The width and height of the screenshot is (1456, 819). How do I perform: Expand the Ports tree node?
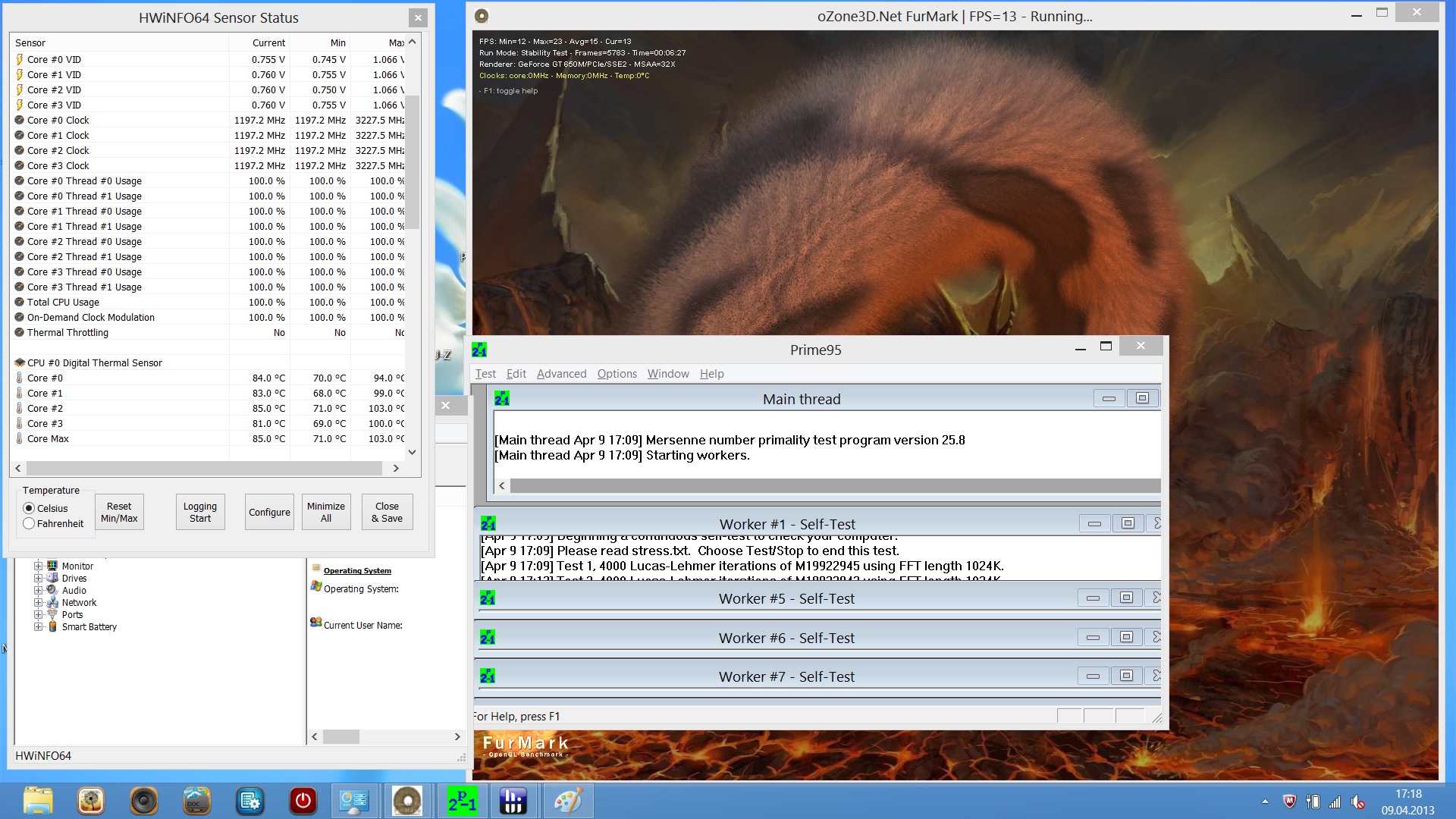click(38, 614)
